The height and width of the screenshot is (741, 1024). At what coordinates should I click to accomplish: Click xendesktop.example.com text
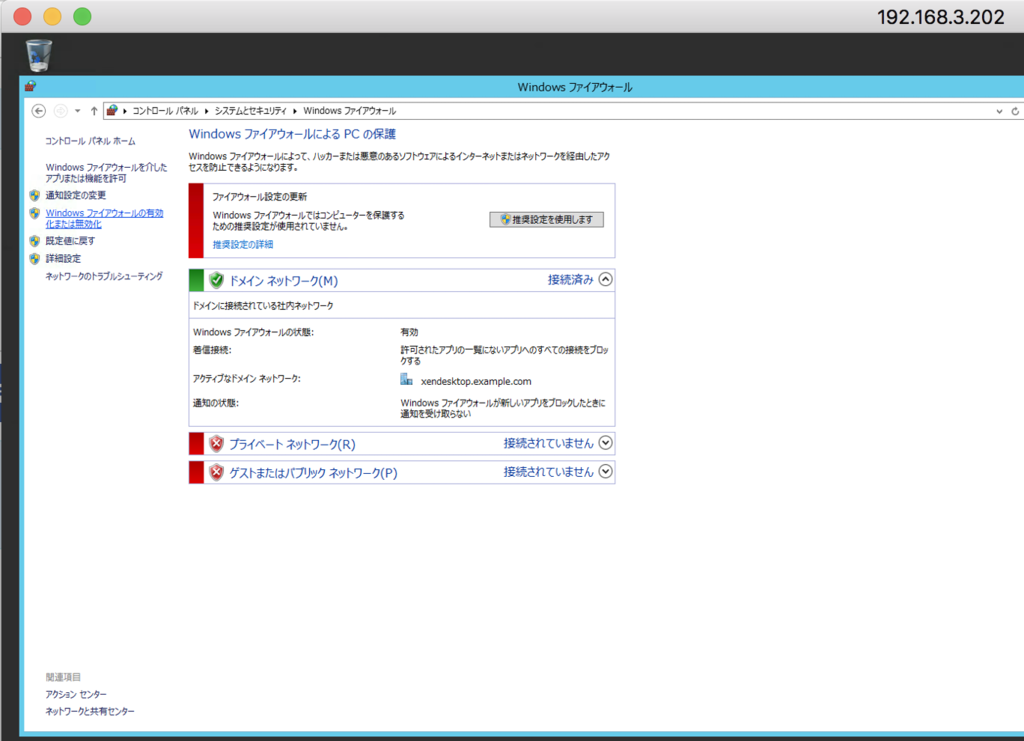coord(476,381)
